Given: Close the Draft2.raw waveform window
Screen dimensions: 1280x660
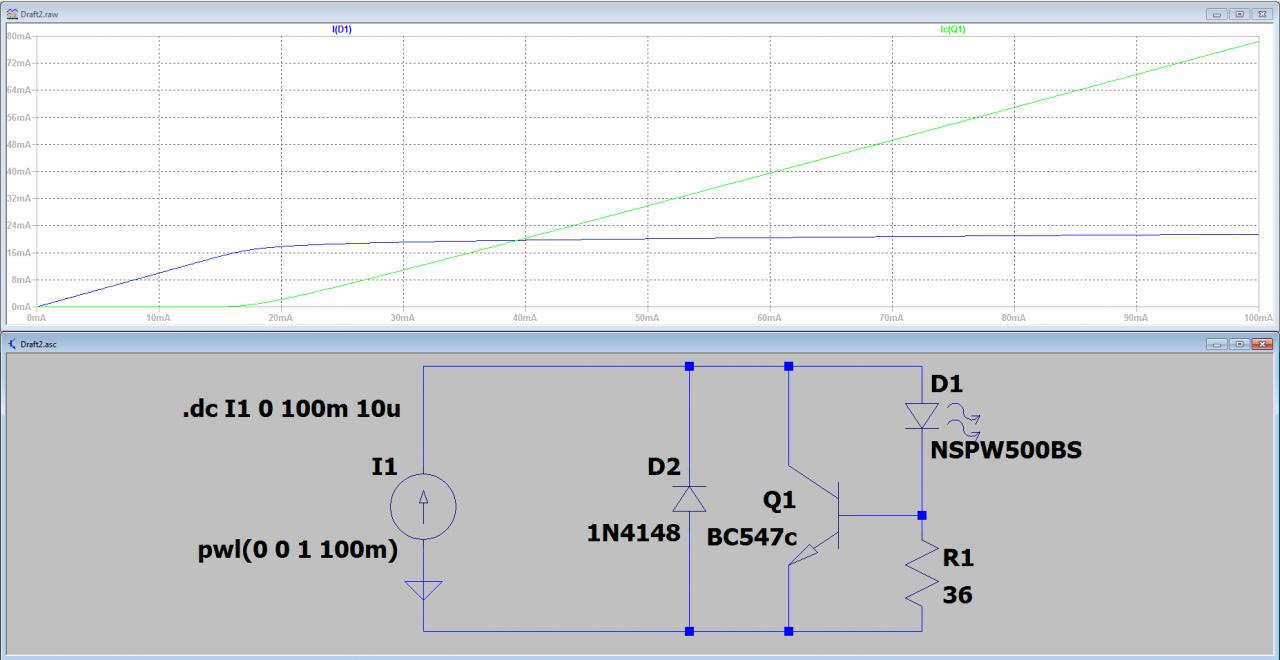Looking at the screenshot, I should (x=1262, y=14).
